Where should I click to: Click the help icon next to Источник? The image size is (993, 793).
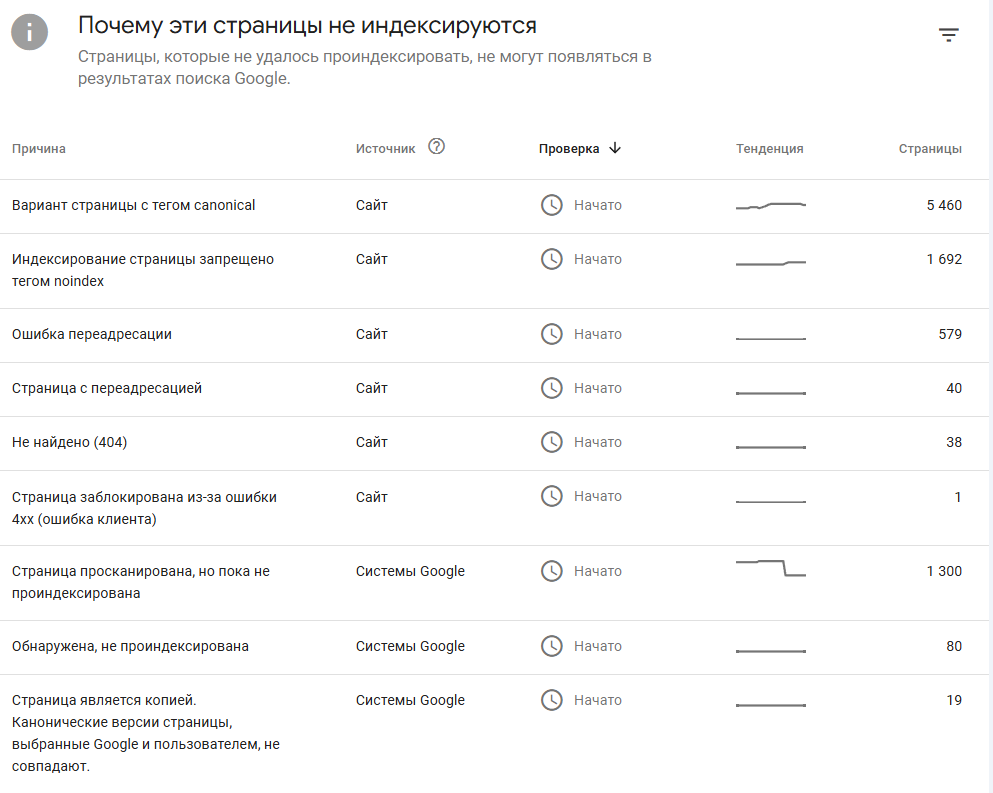[x=436, y=146]
